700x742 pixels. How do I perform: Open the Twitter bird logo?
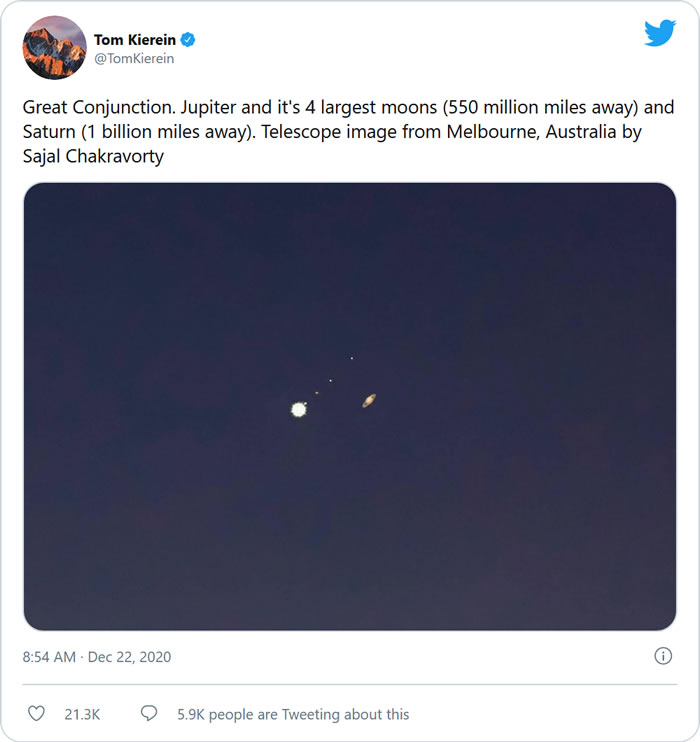tap(660, 33)
